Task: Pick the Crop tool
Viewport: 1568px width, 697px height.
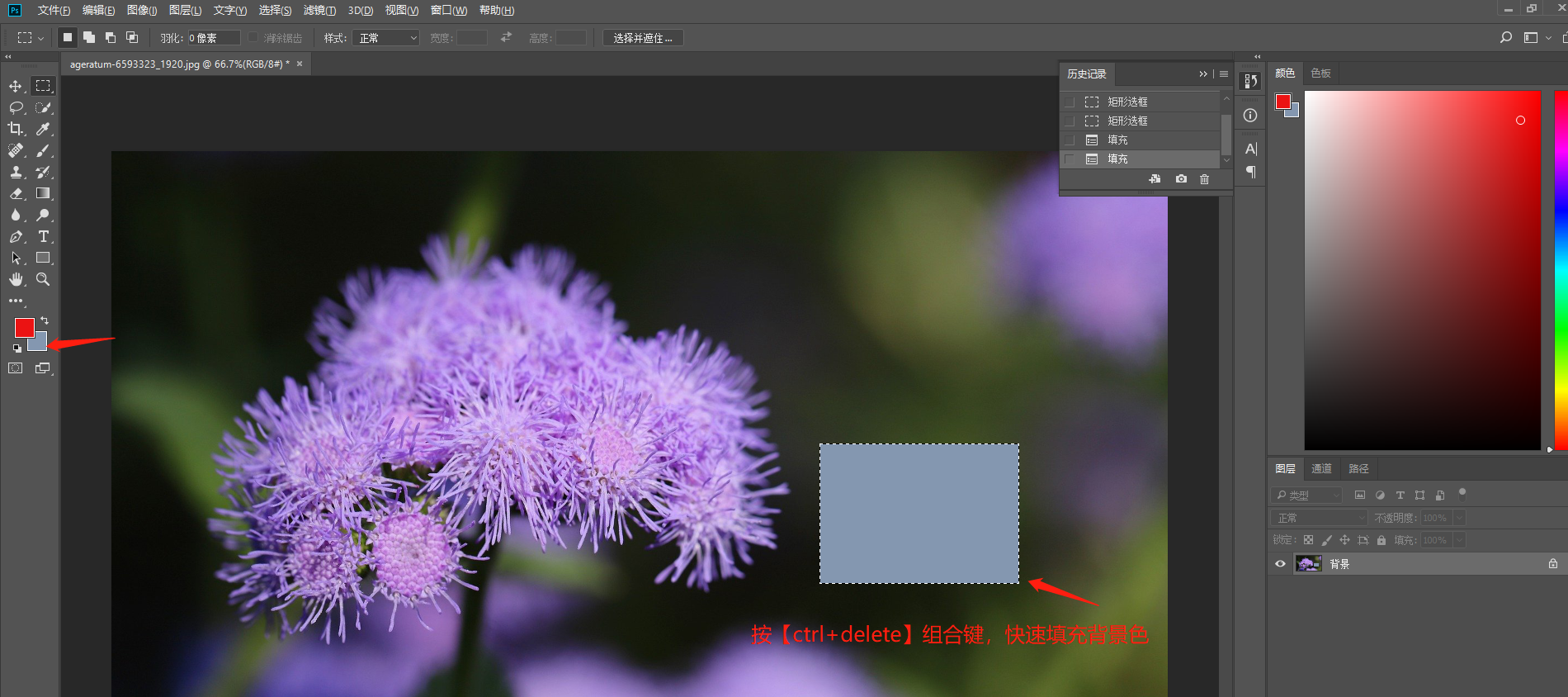Action: [16, 129]
